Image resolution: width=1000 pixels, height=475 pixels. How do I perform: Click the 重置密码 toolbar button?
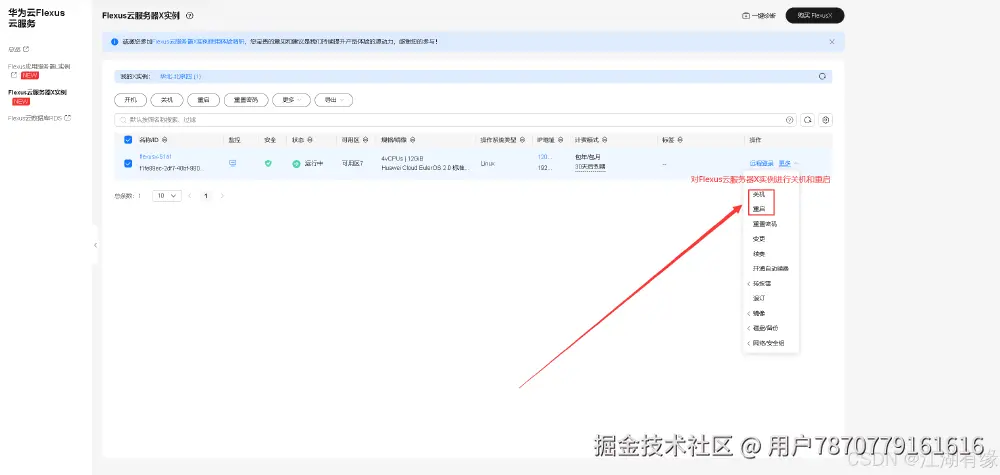pyautogui.click(x=246, y=100)
